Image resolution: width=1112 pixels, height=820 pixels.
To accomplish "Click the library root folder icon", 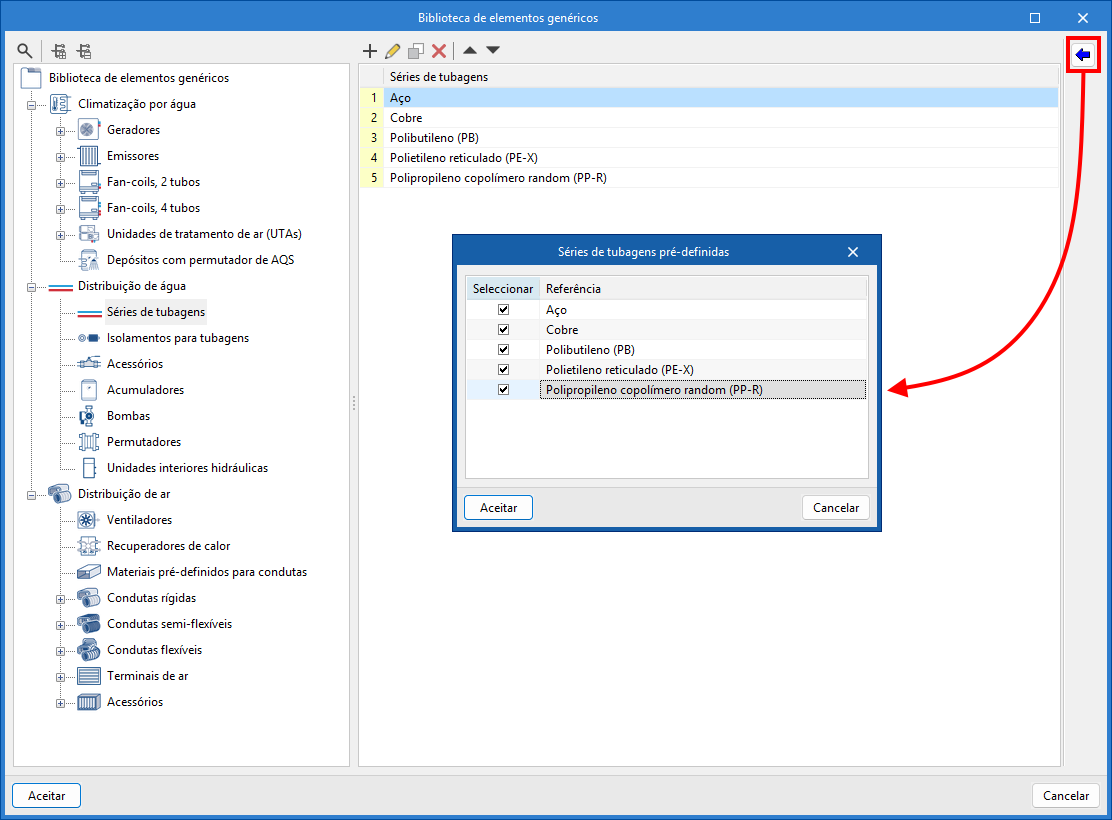I will pyautogui.click(x=31, y=78).
